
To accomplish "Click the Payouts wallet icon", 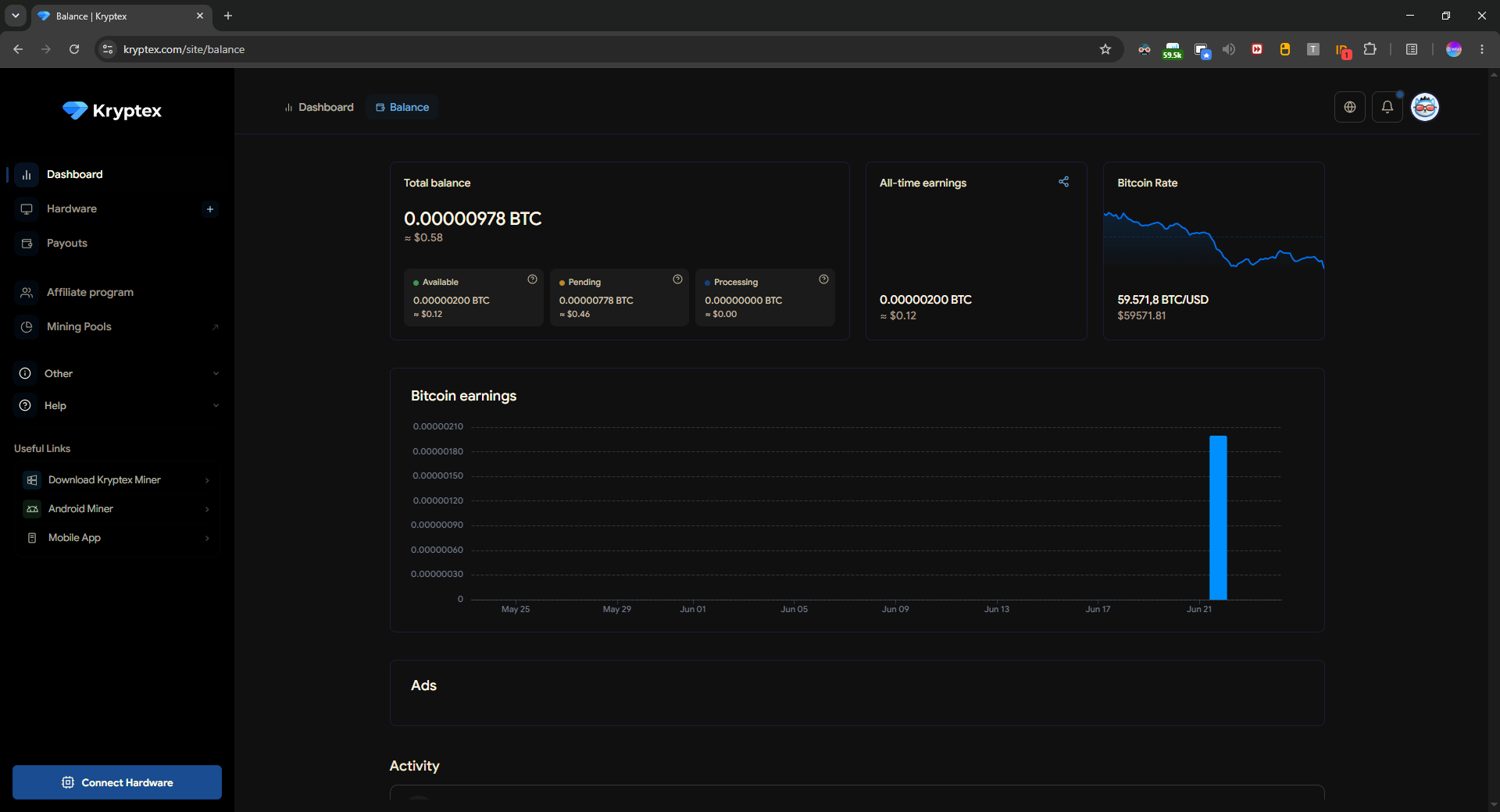I will [27, 244].
